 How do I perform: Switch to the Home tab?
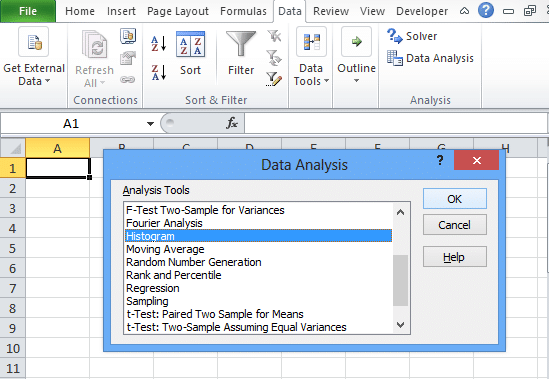(80, 11)
